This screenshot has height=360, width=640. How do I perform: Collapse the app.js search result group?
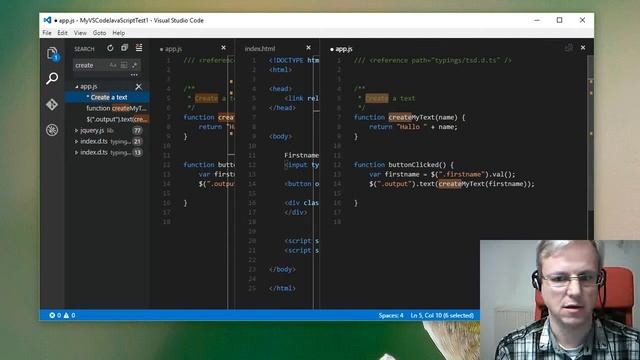click(77, 87)
